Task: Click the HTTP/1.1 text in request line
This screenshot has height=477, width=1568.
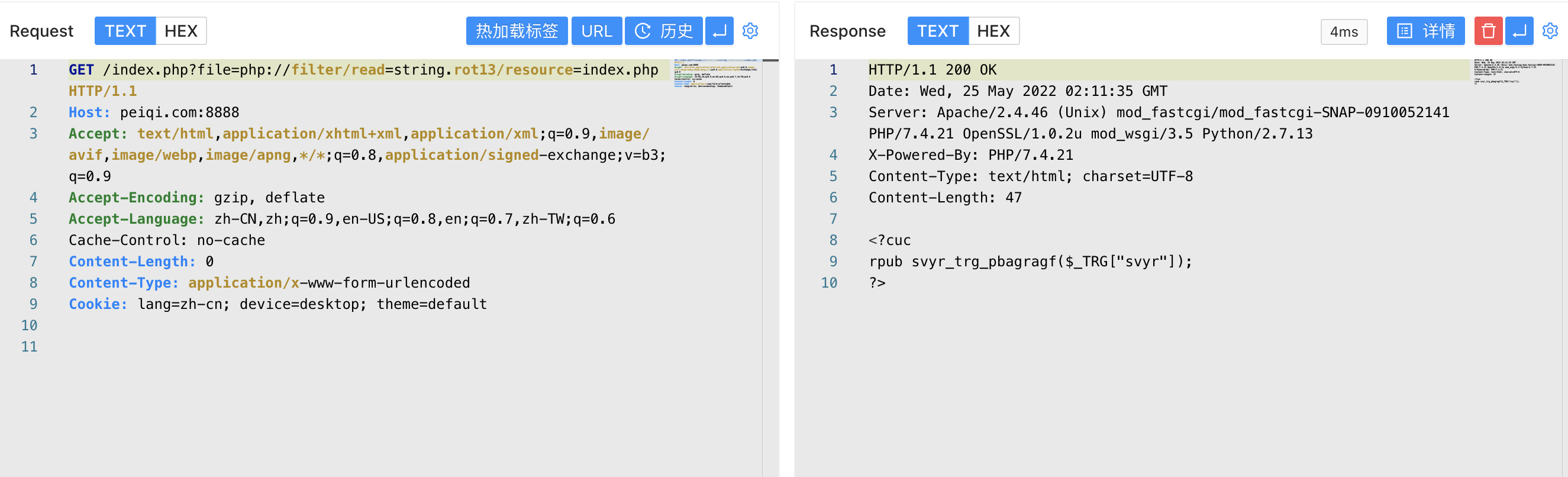Action: click(103, 91)
